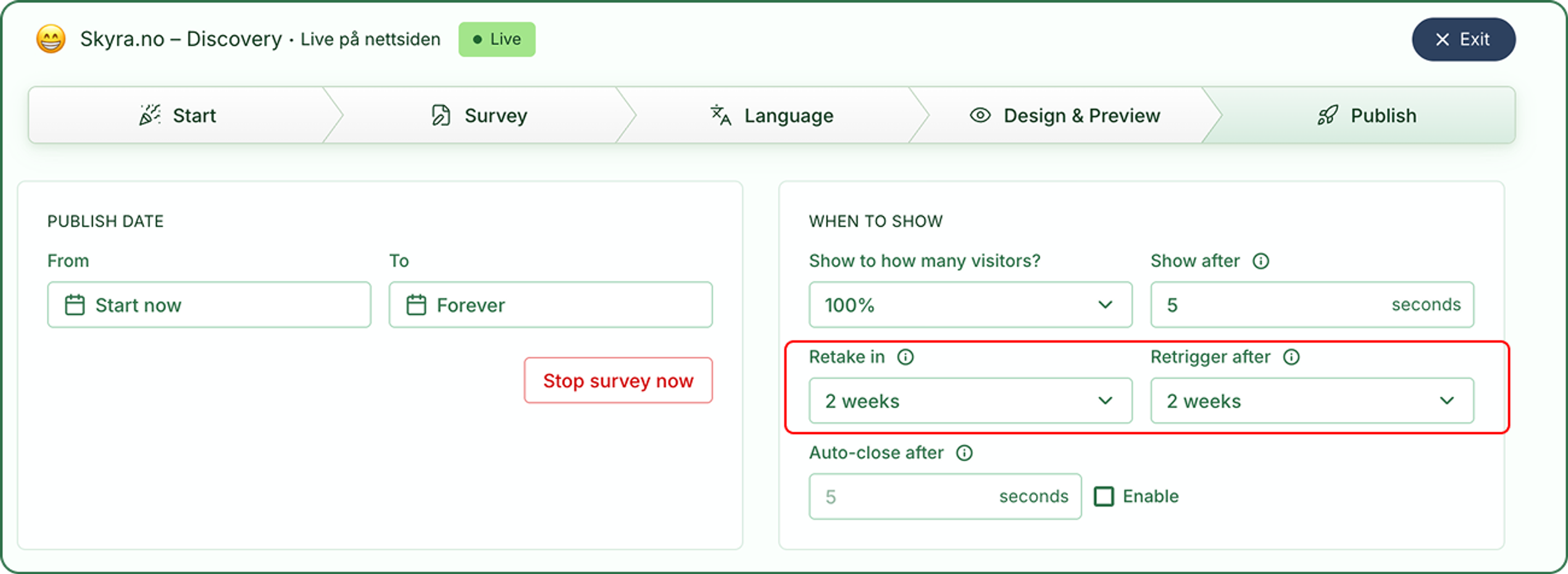Click the Auto-close after seconds input
This screenshot has height=574, width=1568.
945,496
